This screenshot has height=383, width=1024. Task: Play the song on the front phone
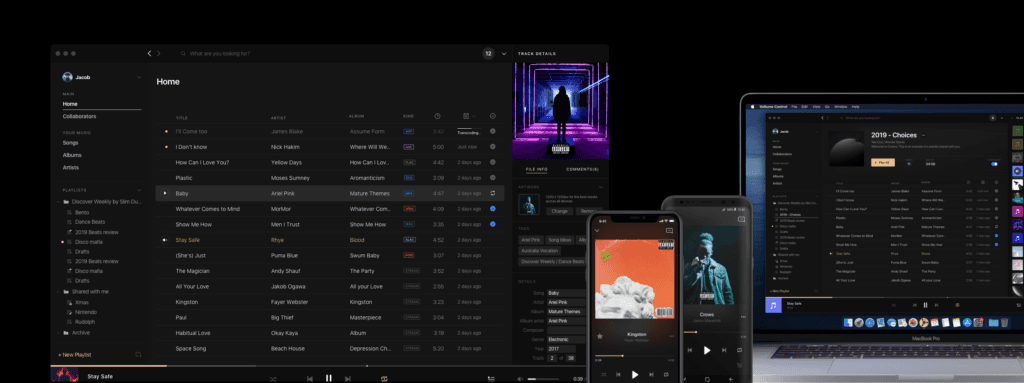[x=635, y=375]
